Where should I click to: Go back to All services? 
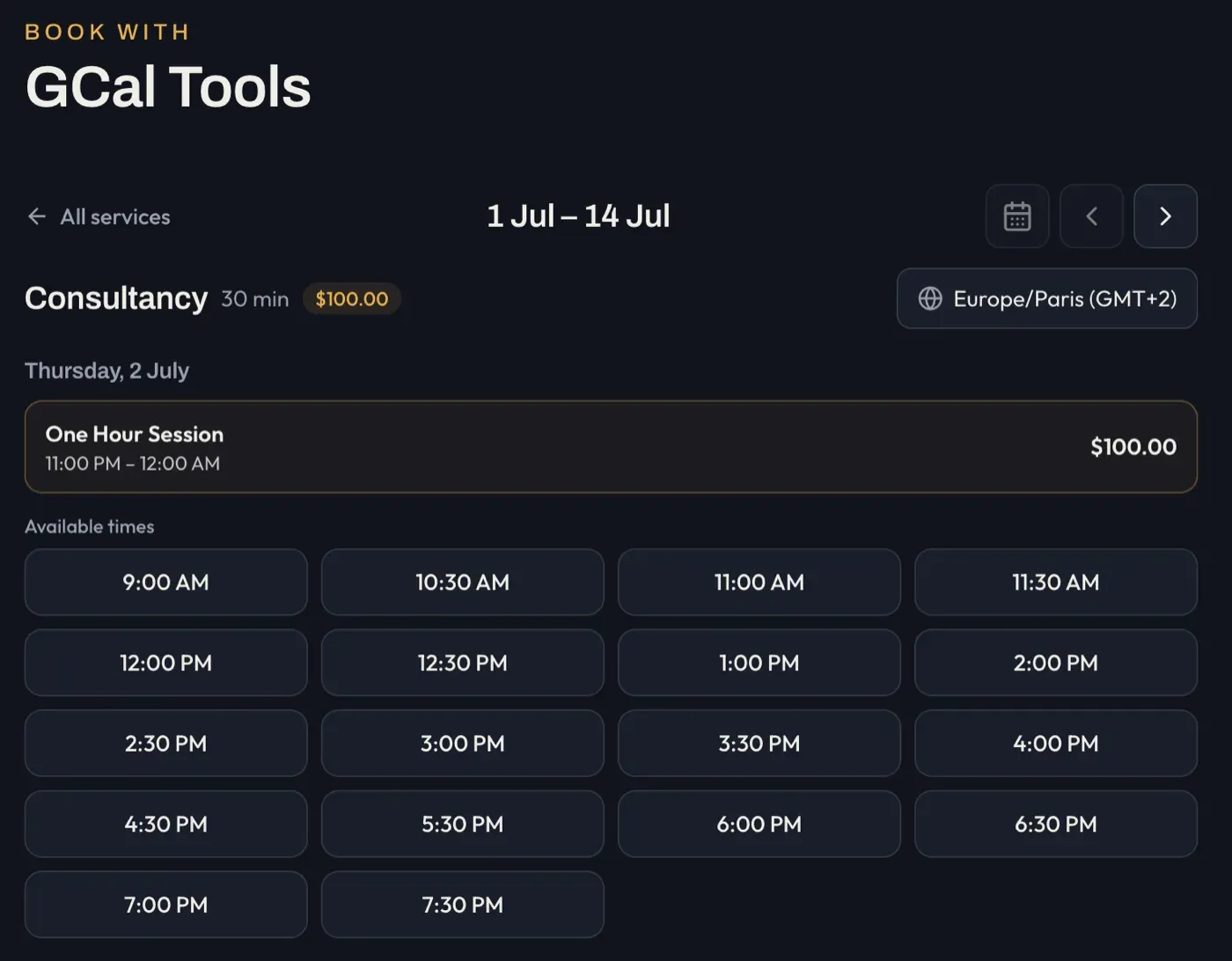coord(99,216)
